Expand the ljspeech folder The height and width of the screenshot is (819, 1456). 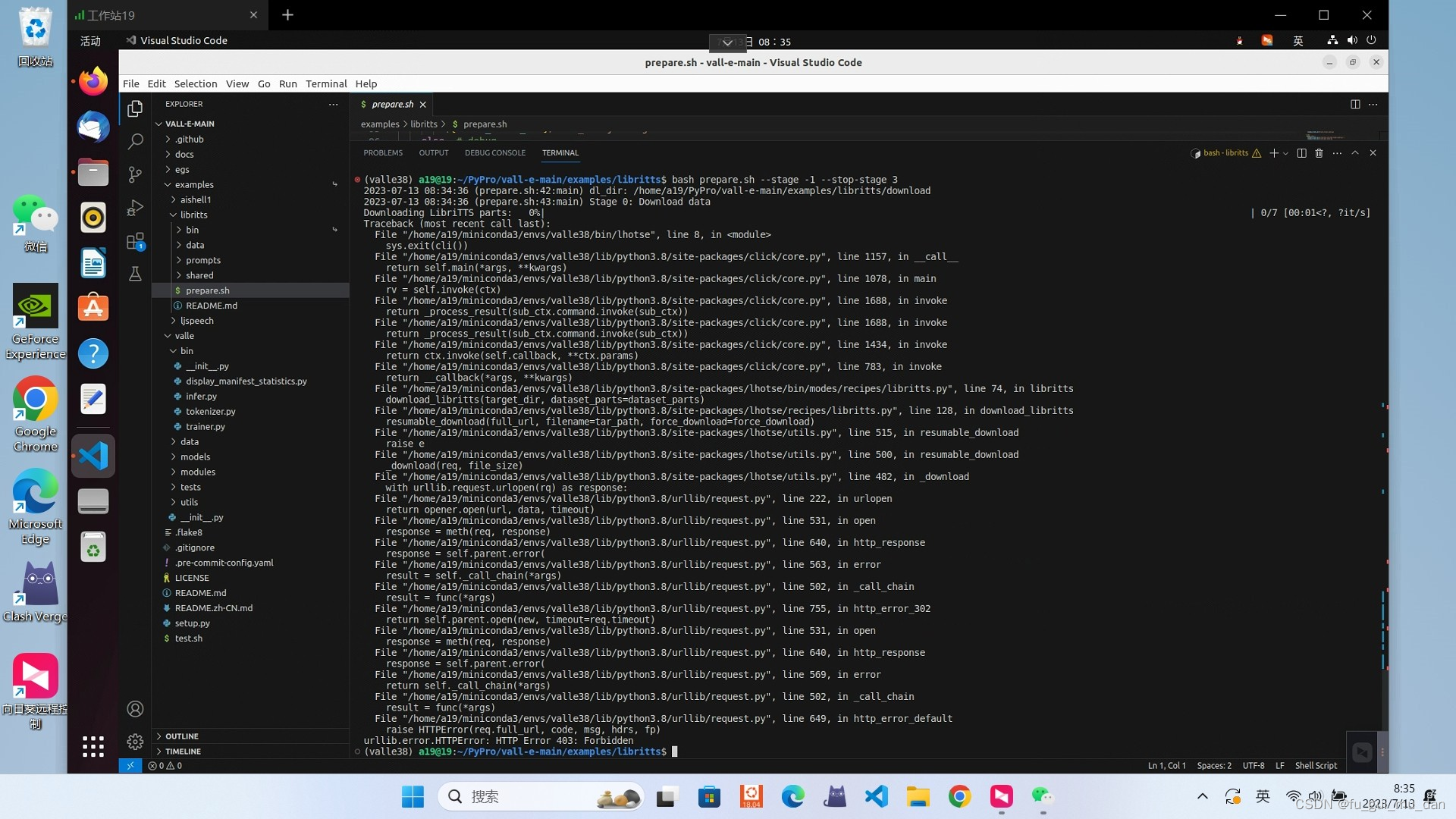click(x=250, y=321)
